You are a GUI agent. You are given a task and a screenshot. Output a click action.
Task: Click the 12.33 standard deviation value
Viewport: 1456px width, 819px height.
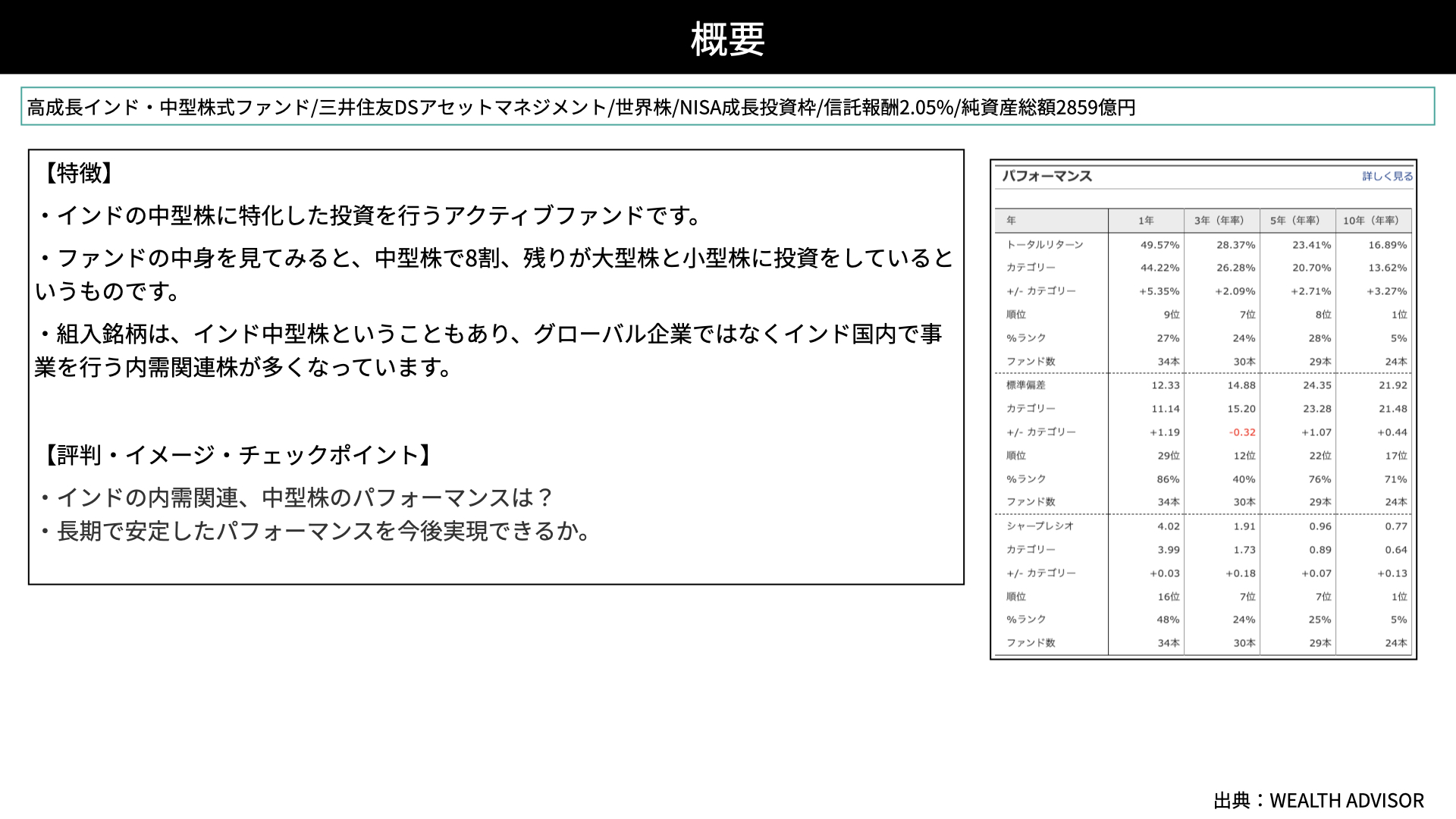coord(1166,385)
